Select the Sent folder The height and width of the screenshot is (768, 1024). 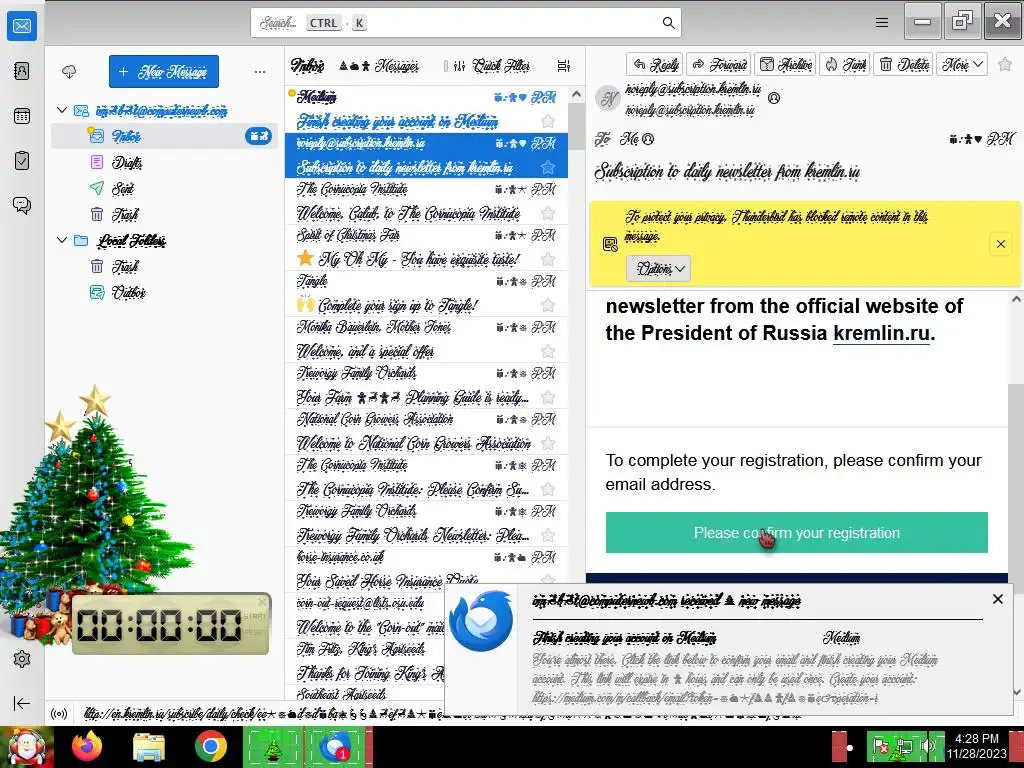[165, 188]
